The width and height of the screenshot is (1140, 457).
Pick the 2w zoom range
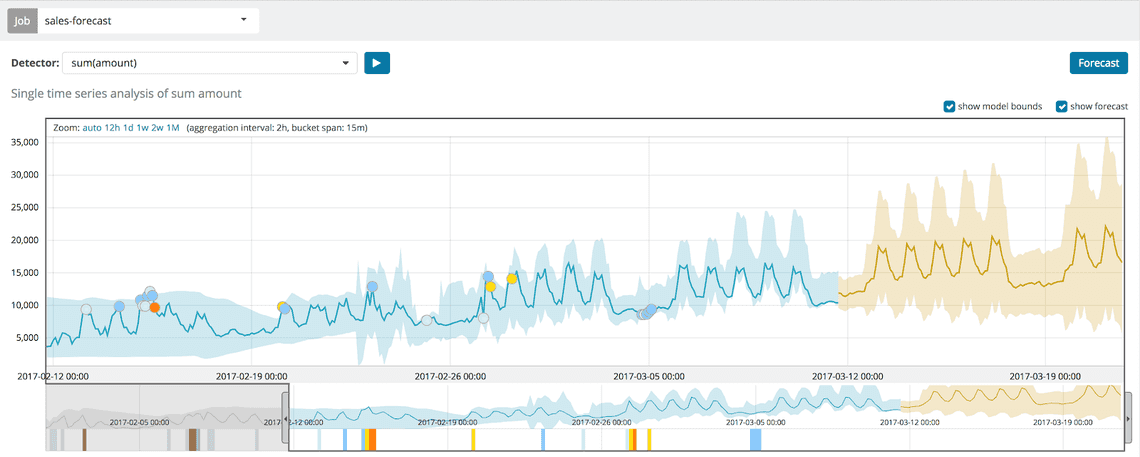(158, 128)
